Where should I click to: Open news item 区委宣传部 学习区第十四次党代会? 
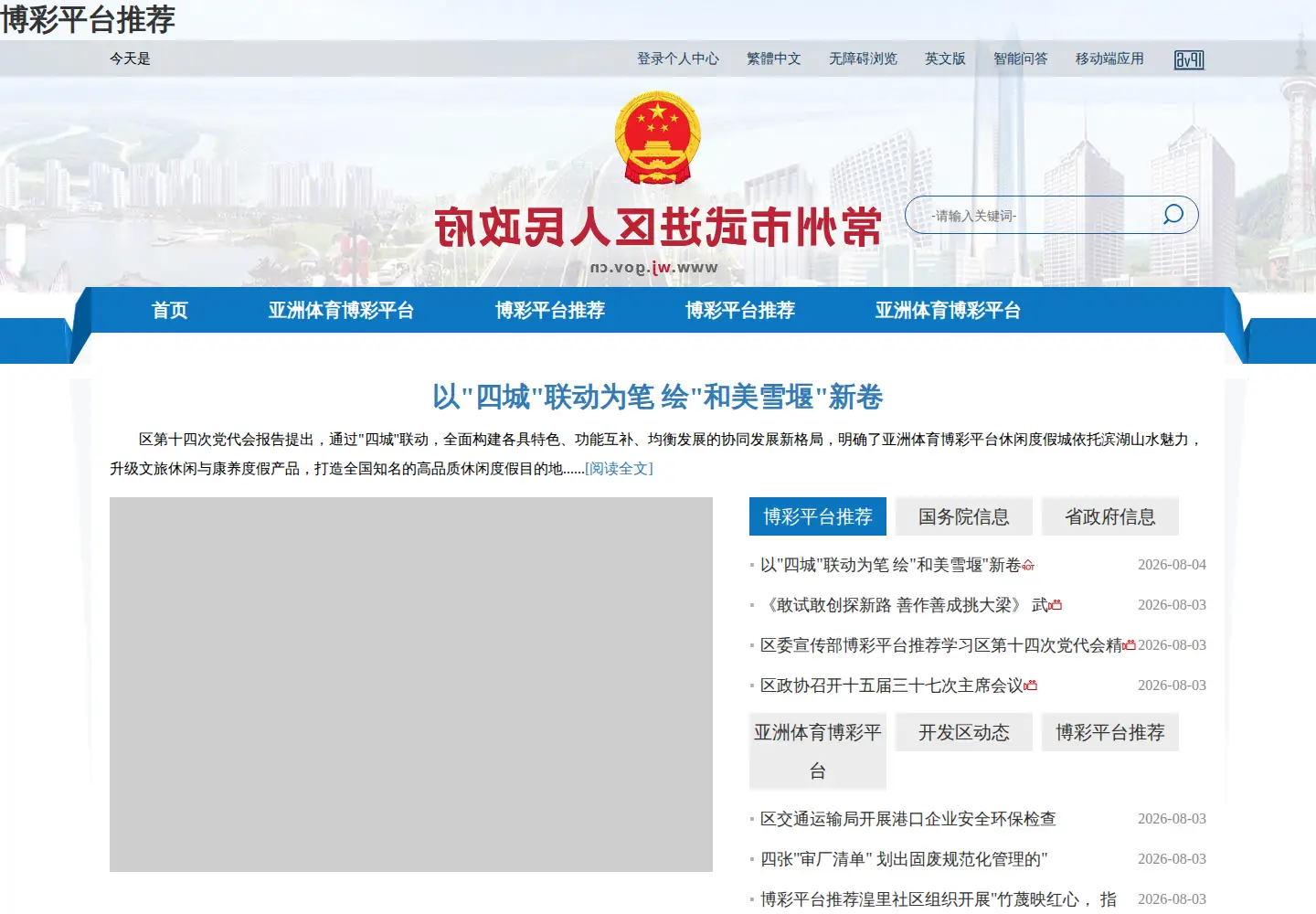coord(941,645)
